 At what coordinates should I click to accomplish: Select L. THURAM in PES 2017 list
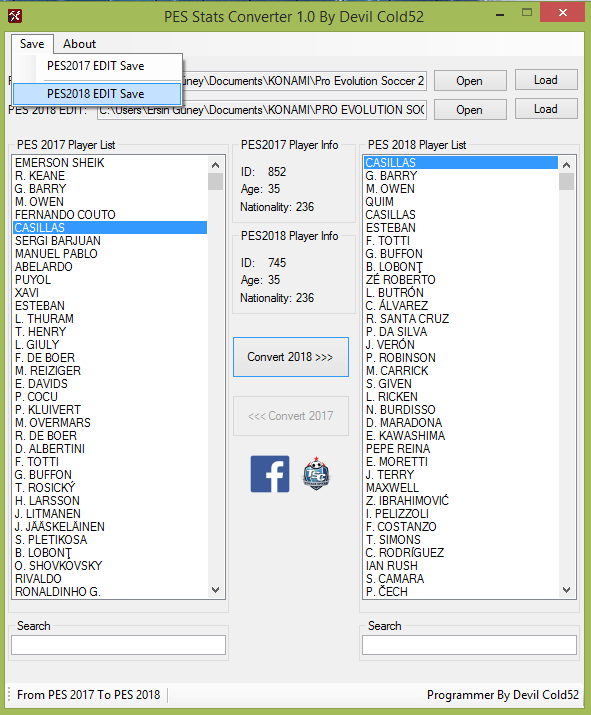point(110,319)
